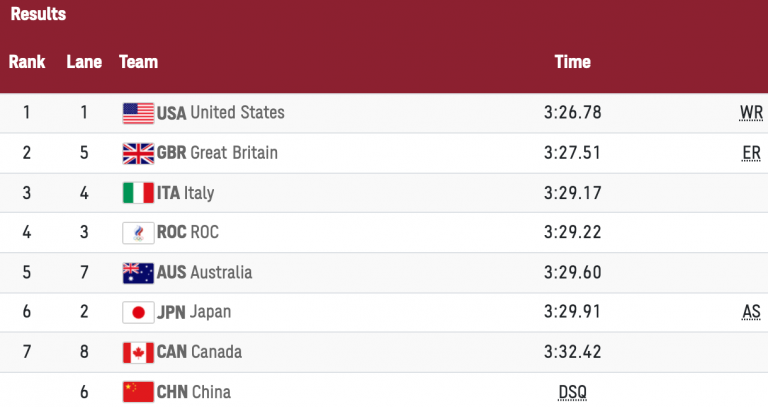768x407 pixels.
Task: Click the Time column header
Action: (572, 62)
